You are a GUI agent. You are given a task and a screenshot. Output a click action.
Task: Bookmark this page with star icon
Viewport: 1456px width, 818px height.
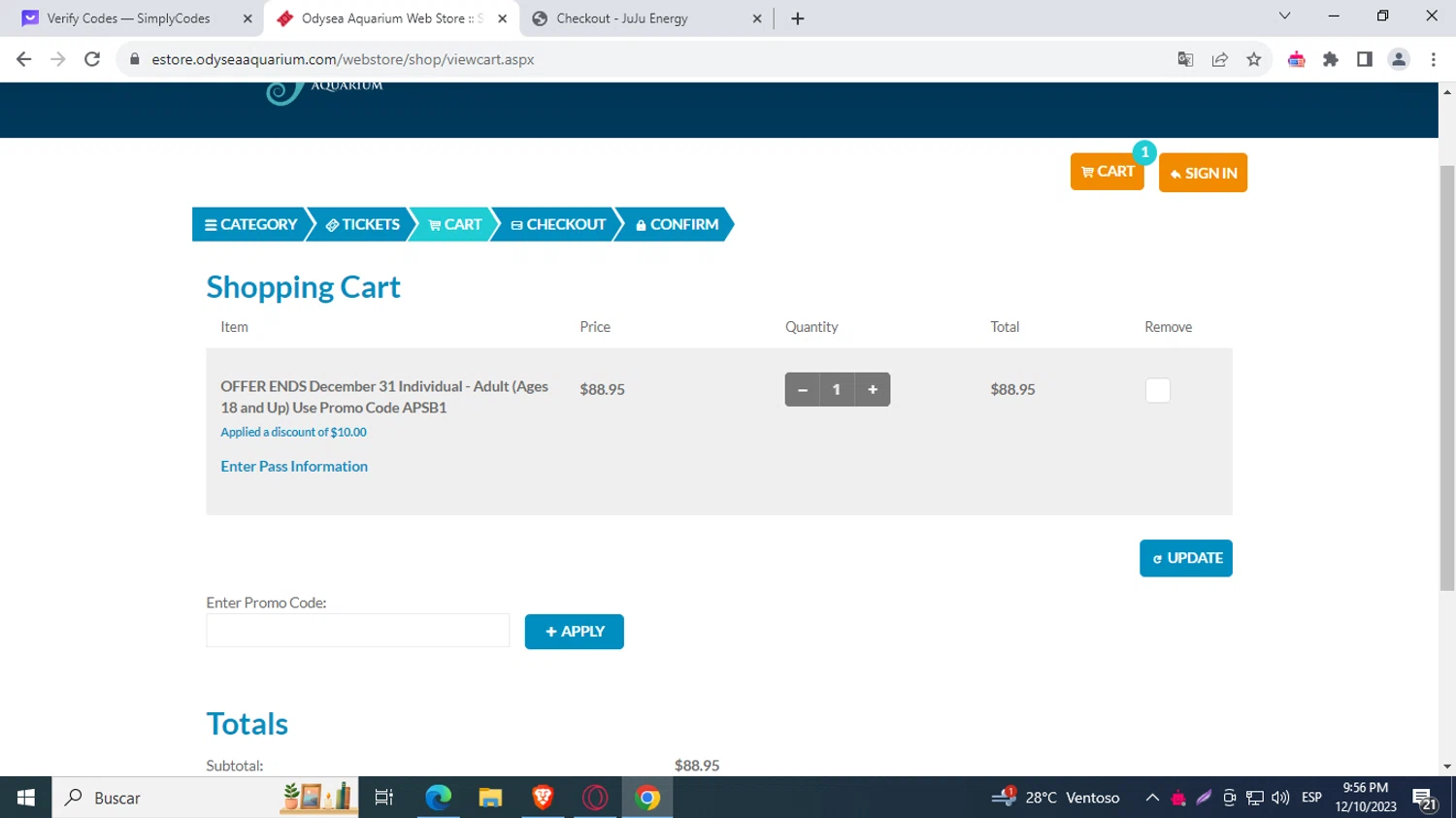pyautogui.click(x=1254, y=59)
